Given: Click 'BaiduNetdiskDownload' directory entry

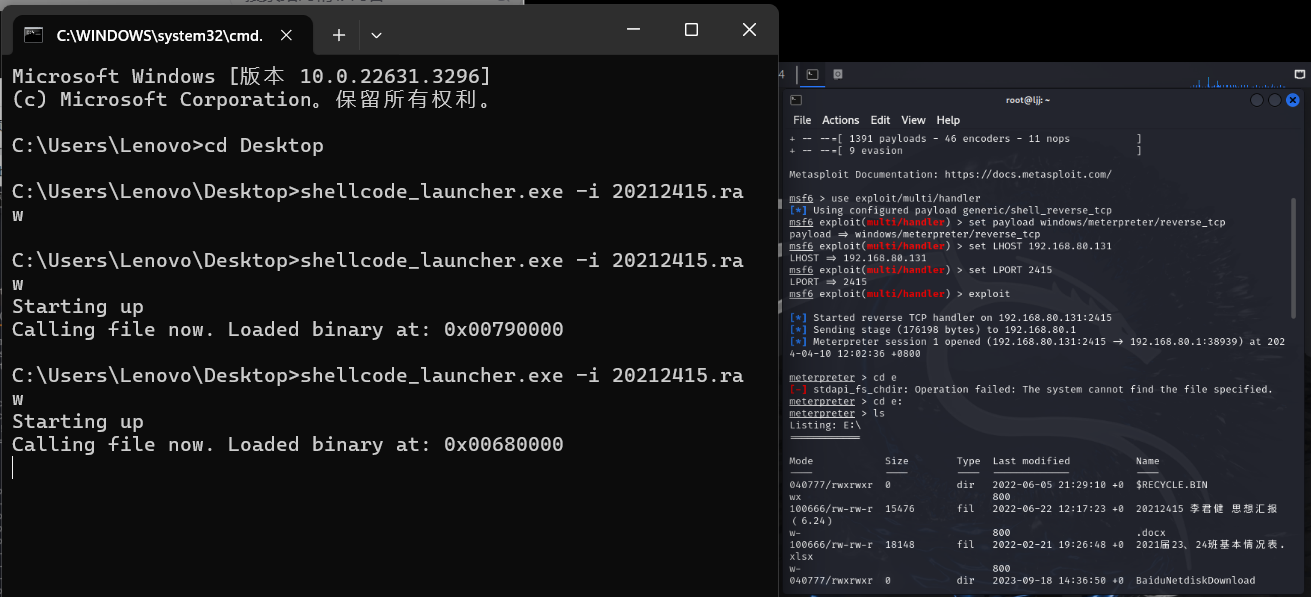Looking at the screenshot, I should (x=1196, y=580).
